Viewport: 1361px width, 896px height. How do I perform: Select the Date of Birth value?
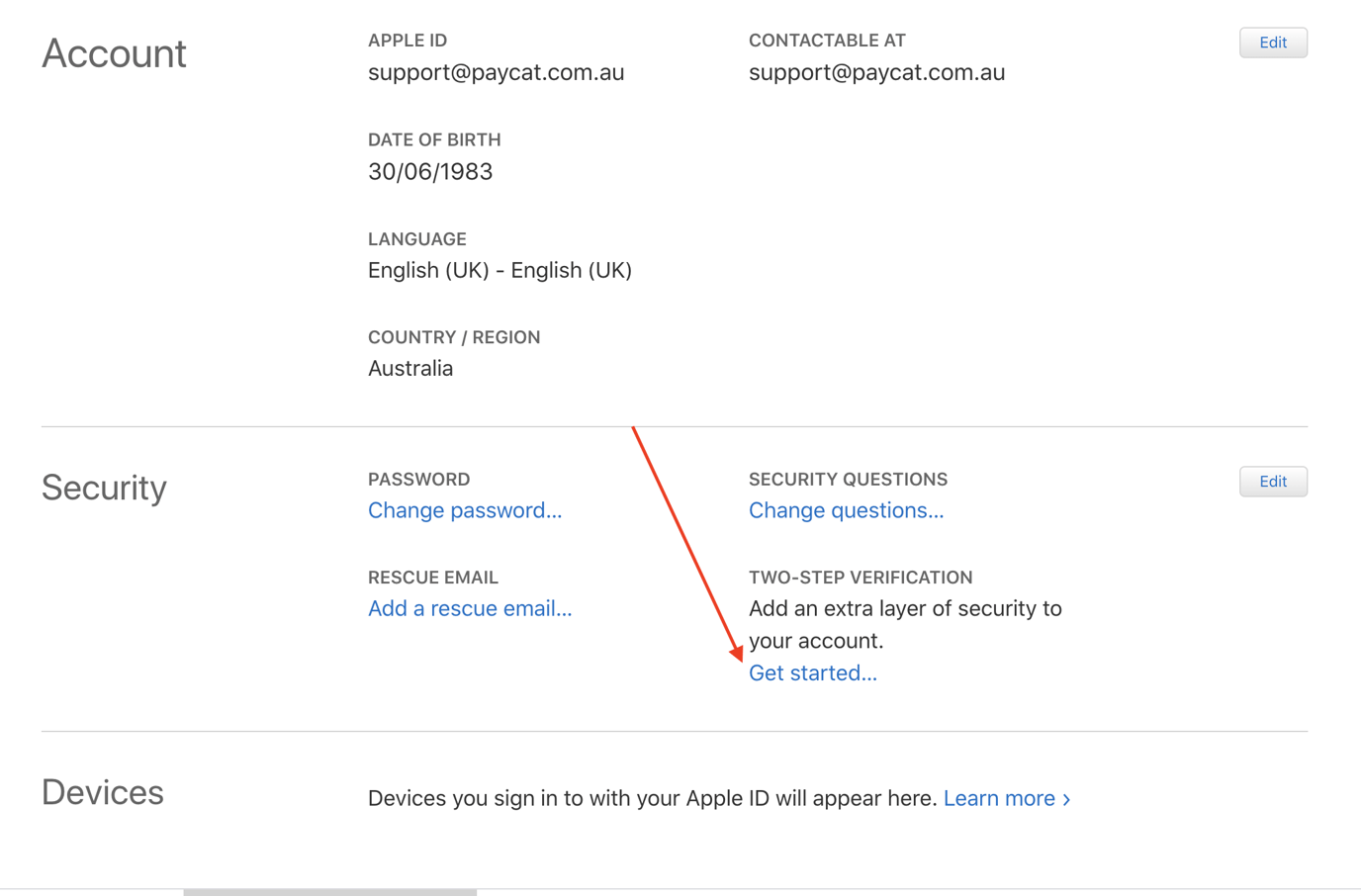[430, 171]
